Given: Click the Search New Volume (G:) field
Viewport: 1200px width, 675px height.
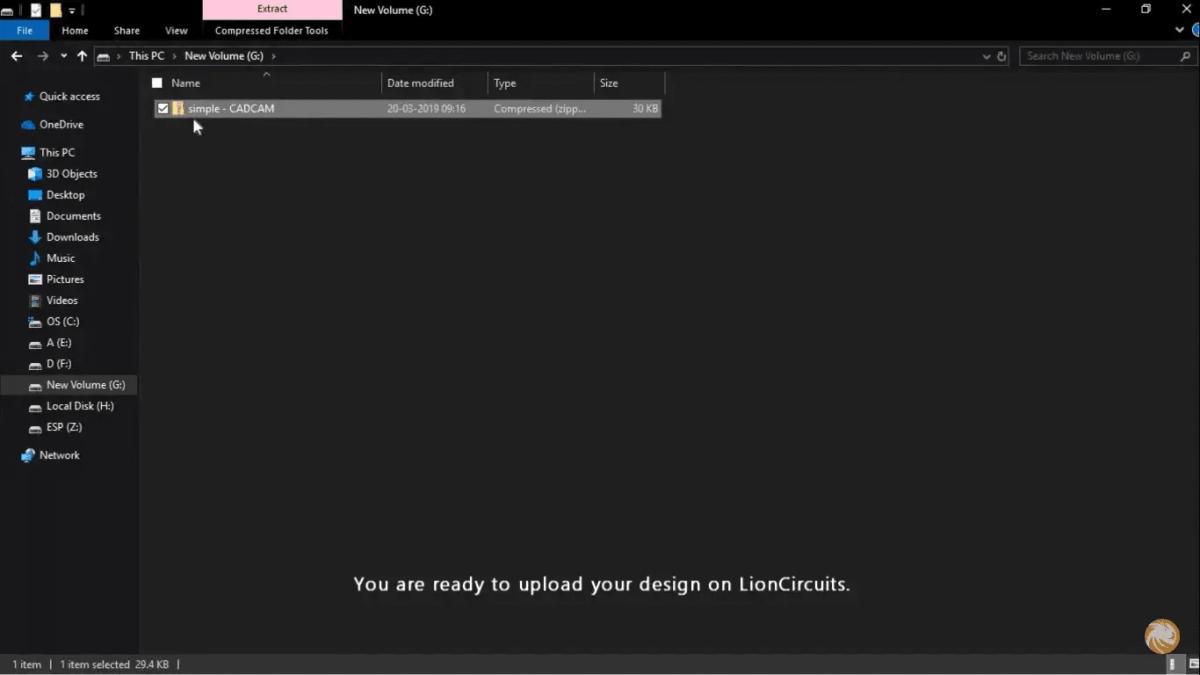Looking at the screenshot, I should [1099, 56].
